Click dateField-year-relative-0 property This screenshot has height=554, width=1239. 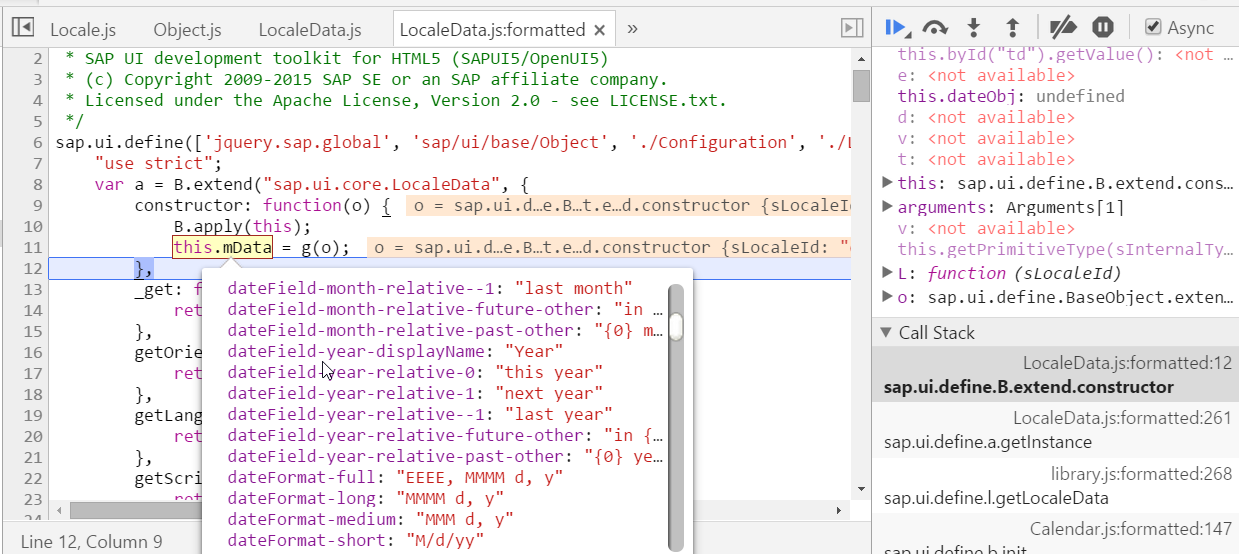pyautogui.click(x=416, y=372)
